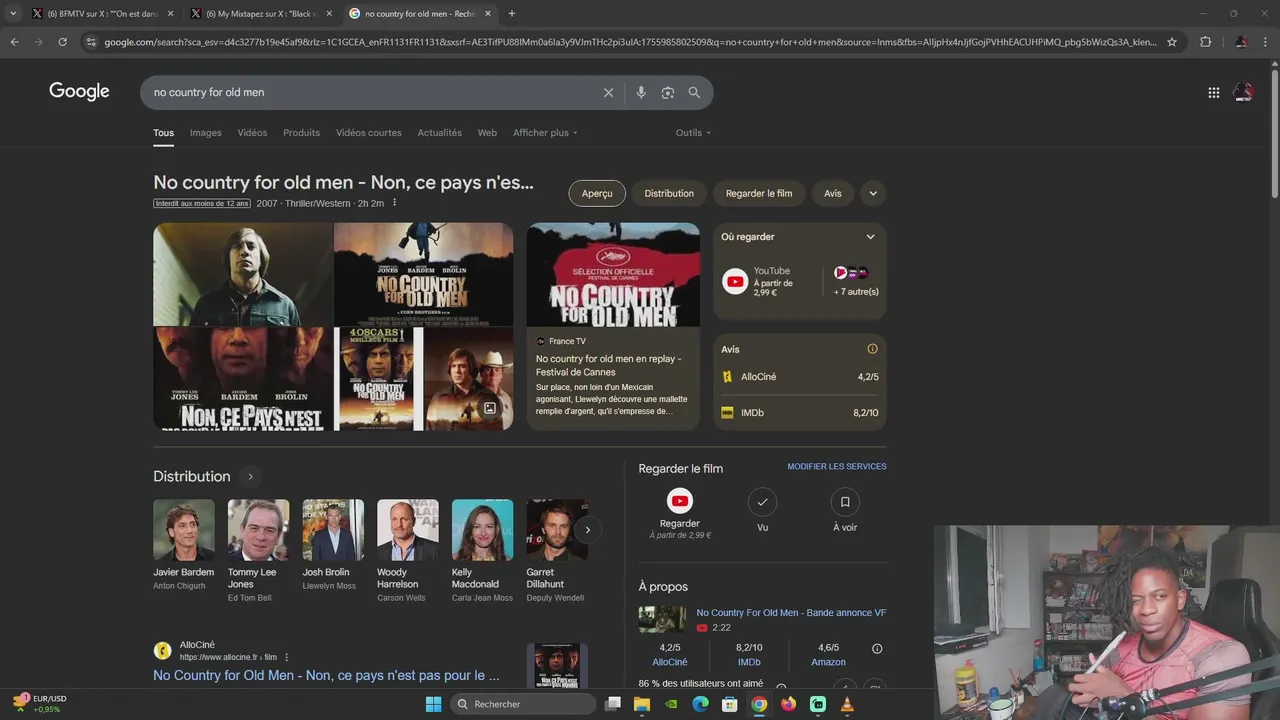This screenshot has width=1280, height=720.
Task: Open the tab search dropdown in Chrome
Action: [13, 13]
